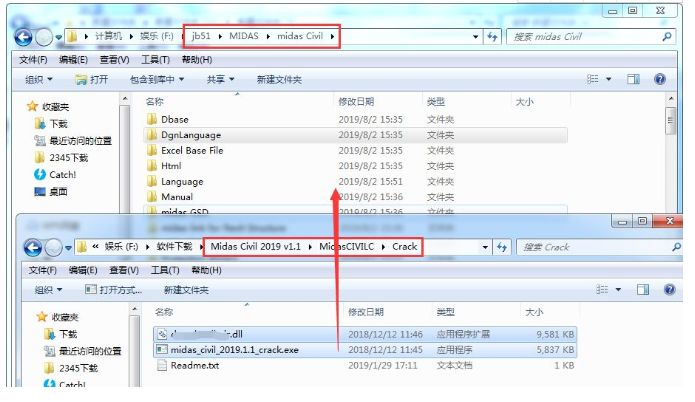This screenshot has height=402, width=695.
Task: Sort by 类型 column in top window
Action: 436,102
